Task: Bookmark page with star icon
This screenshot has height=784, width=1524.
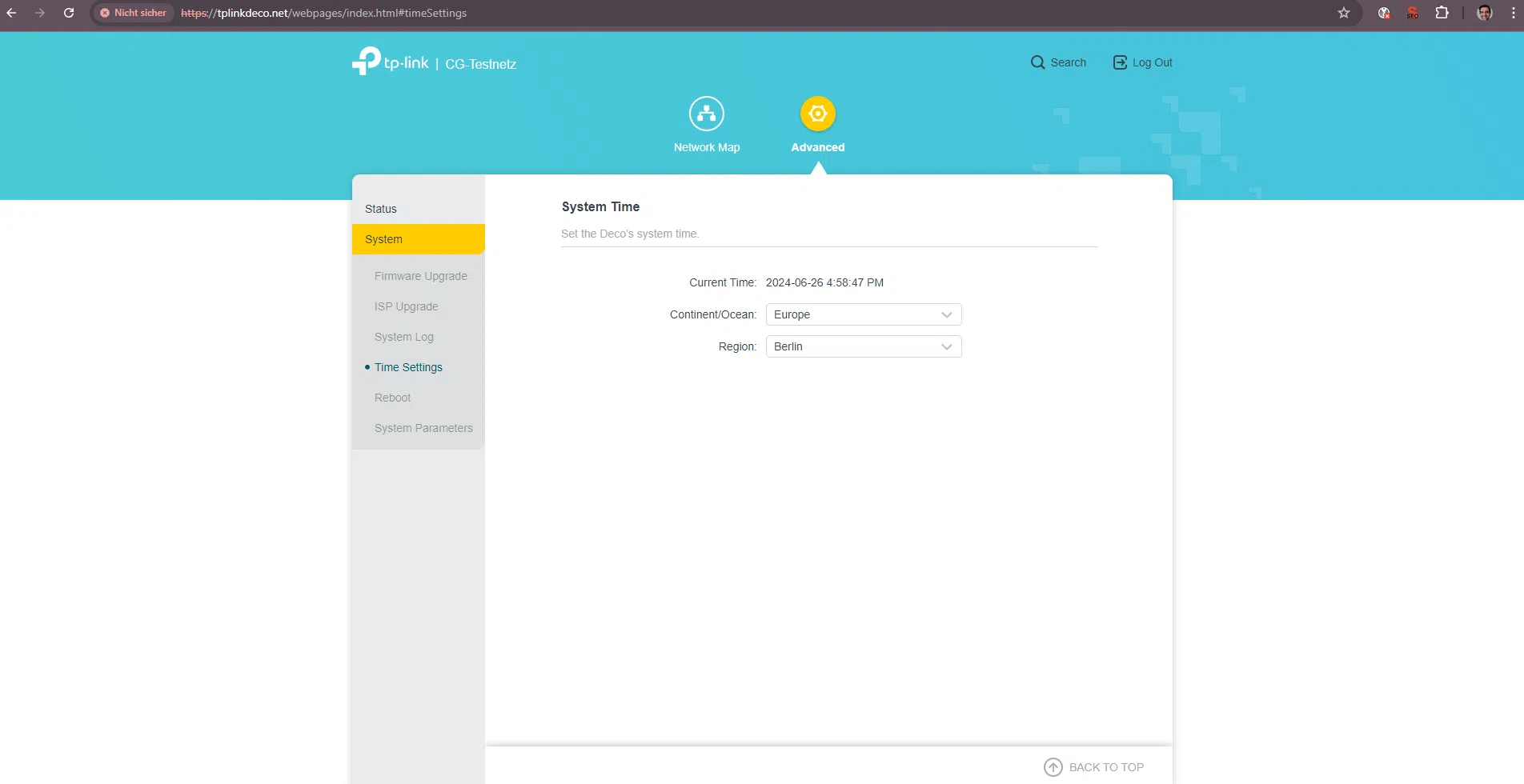Action: 1344,13
